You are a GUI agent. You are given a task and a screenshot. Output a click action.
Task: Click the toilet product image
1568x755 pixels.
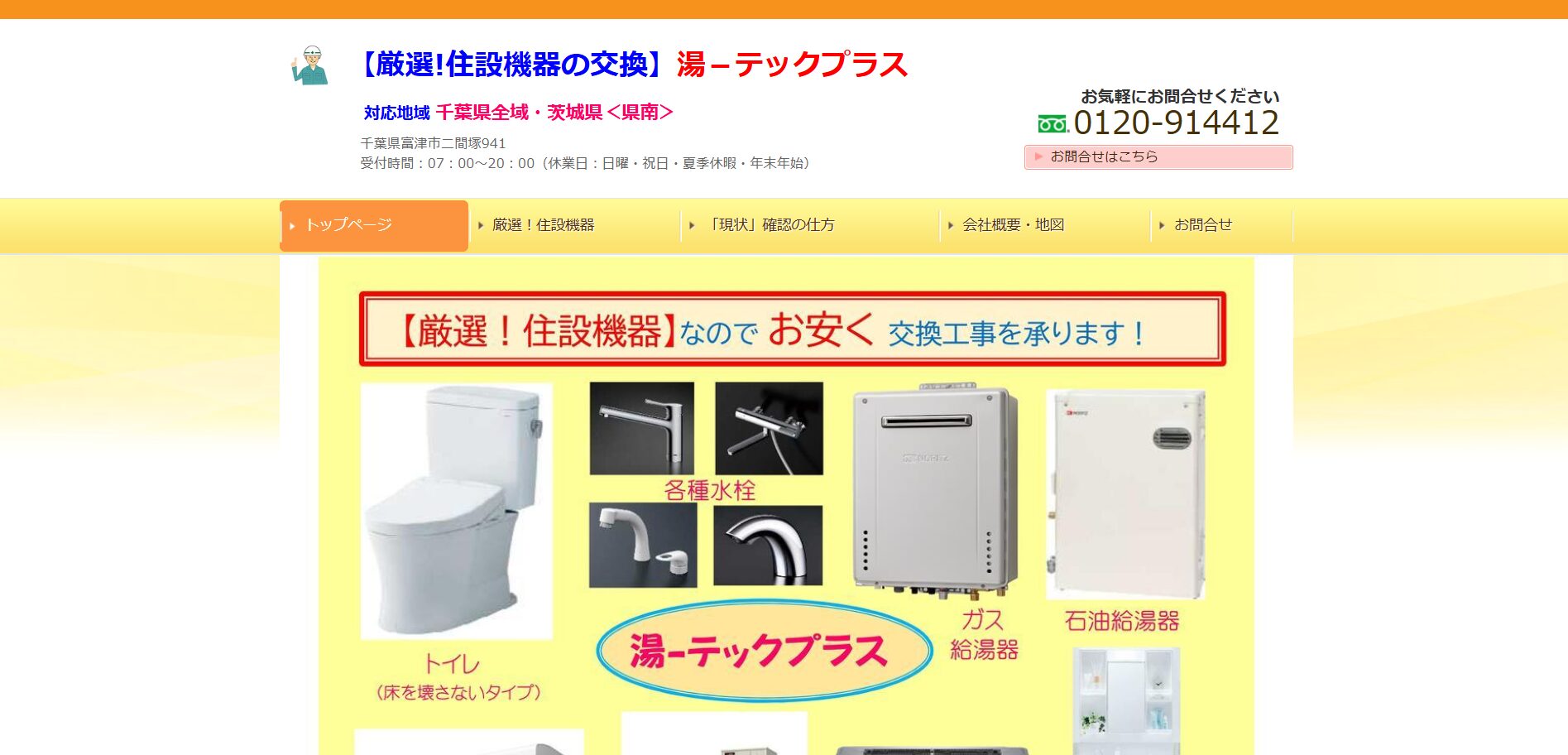456,511
